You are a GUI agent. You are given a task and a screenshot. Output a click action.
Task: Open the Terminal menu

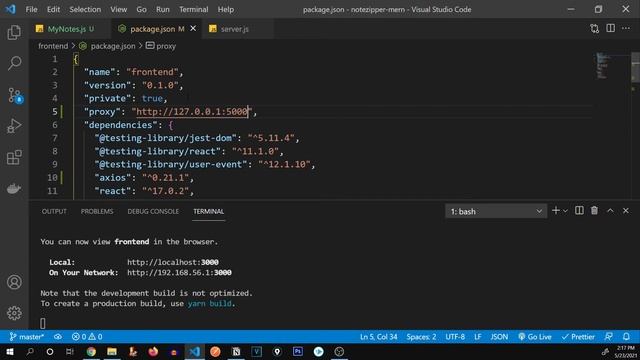pos(193,9)
